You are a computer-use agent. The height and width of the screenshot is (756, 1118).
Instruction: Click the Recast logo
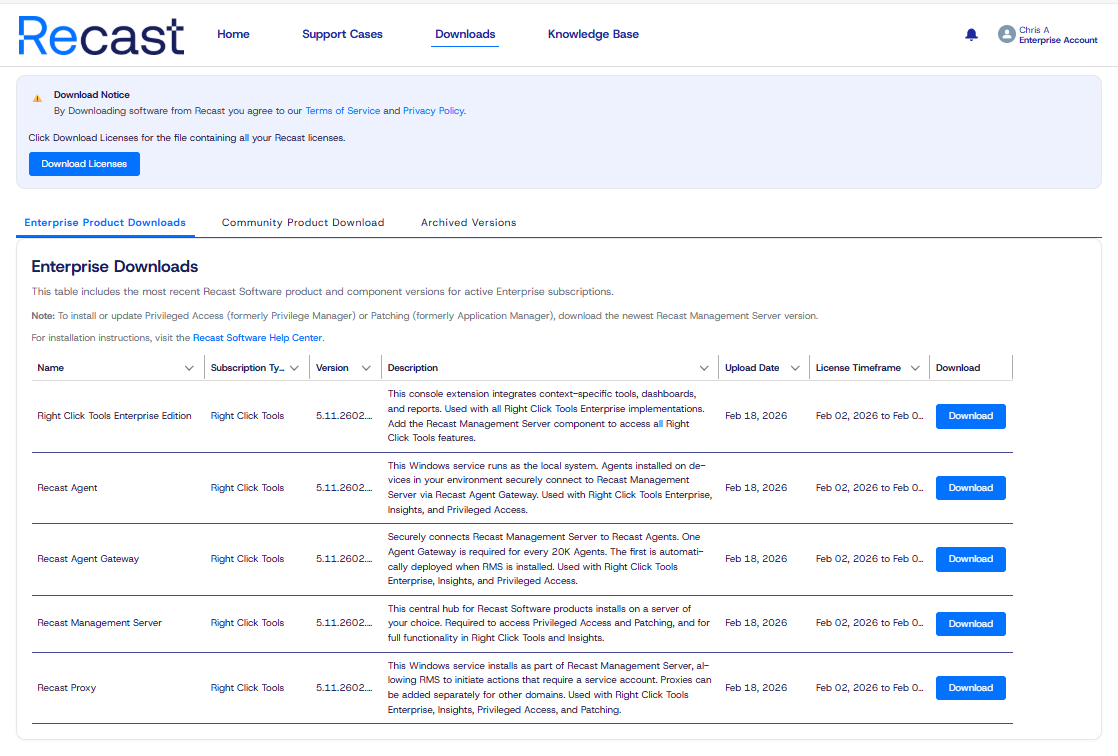point(100,33)
